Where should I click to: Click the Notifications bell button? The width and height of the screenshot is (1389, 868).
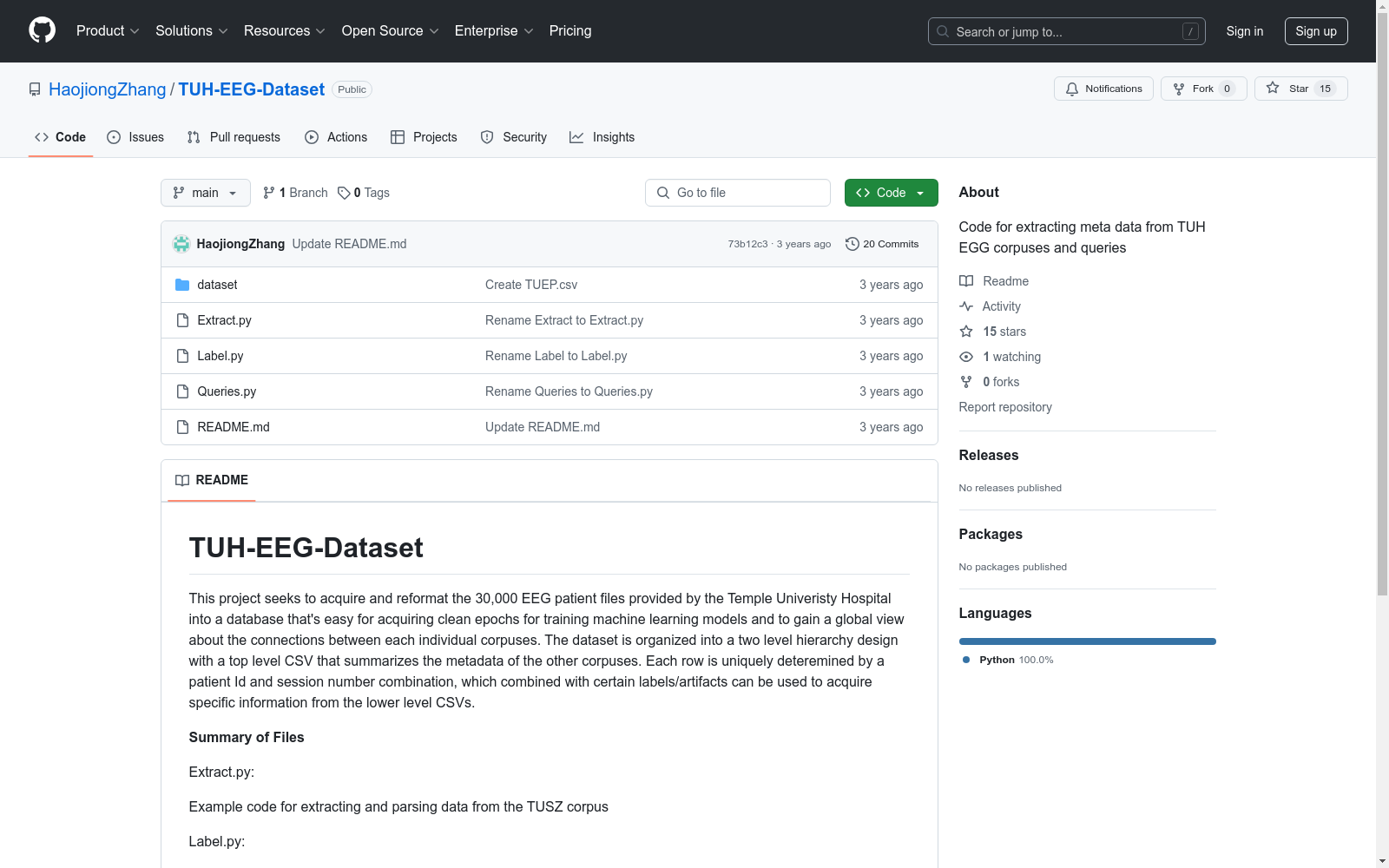tap(1103, 89)
